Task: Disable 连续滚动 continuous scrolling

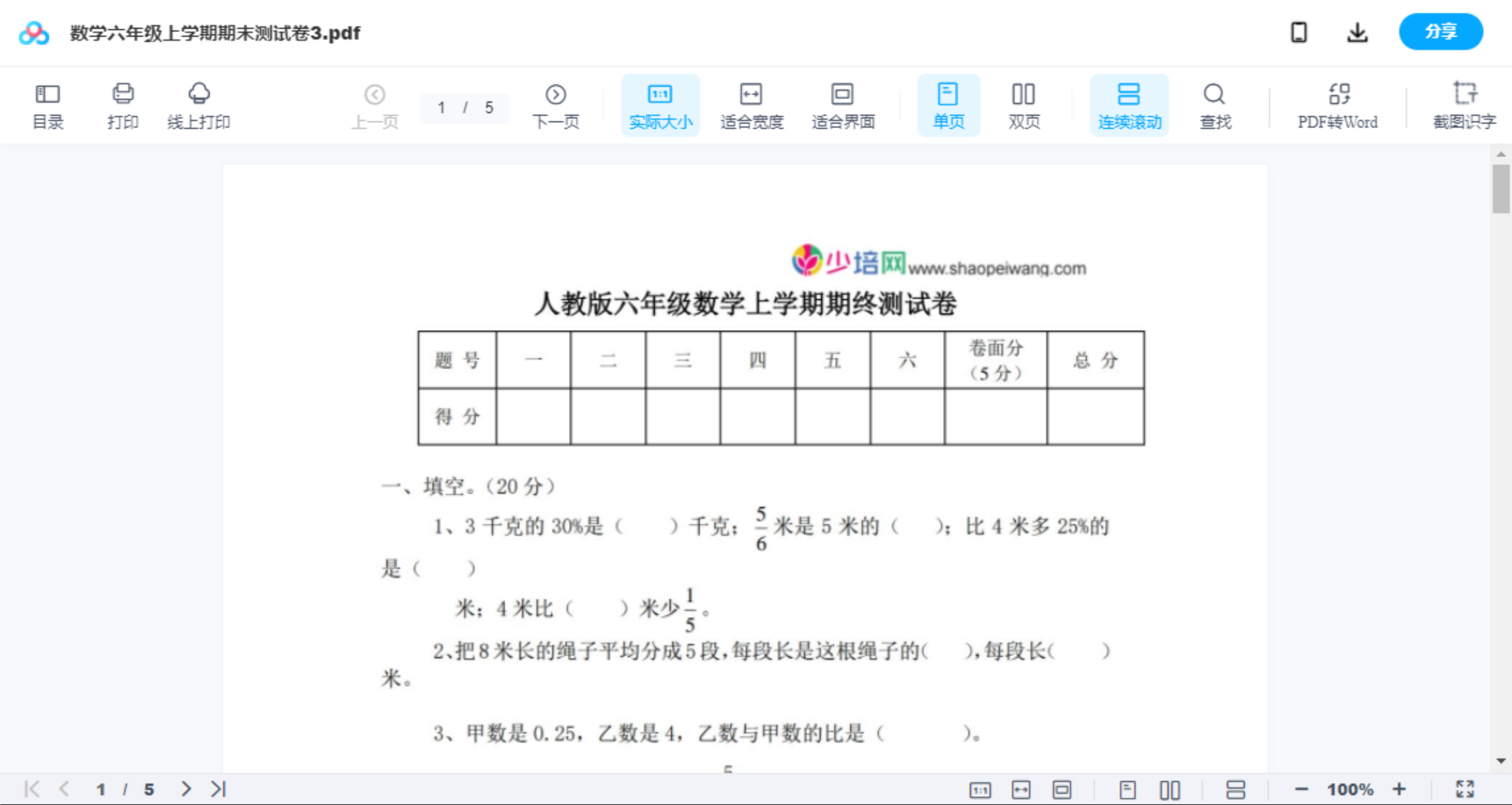Action: click(1129, 104)
